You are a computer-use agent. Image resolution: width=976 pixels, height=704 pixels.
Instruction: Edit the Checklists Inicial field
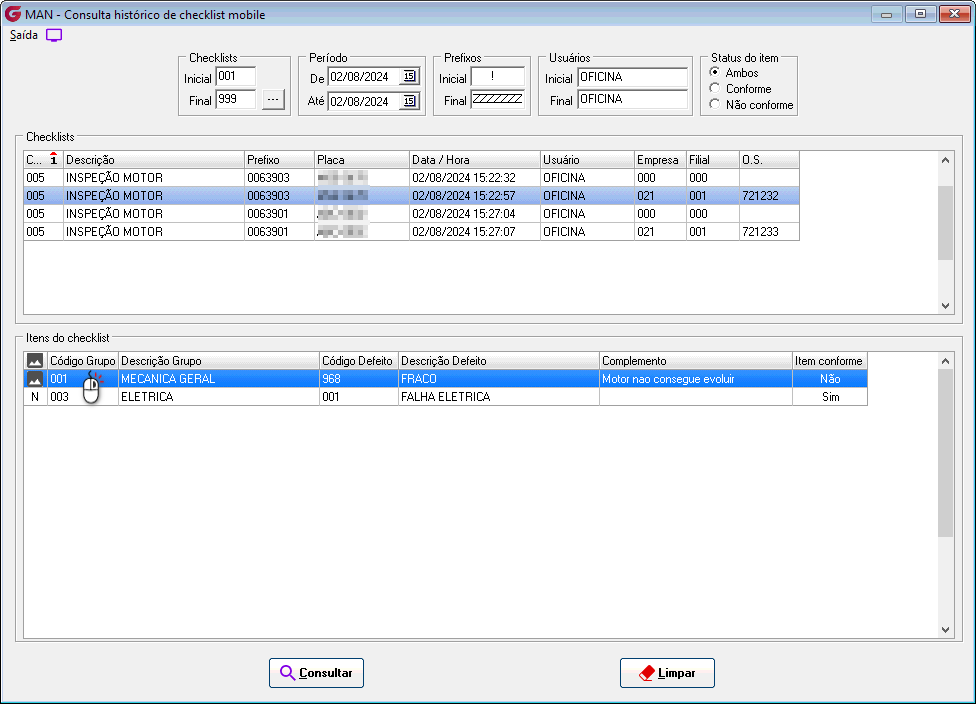click(x=235, y=77)
